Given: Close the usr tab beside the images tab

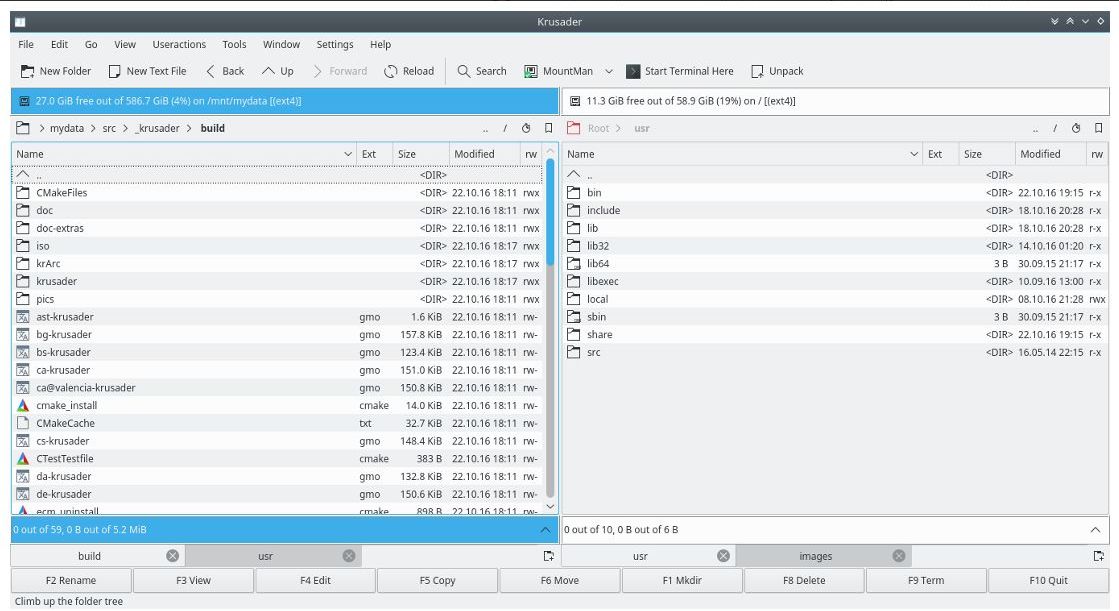Looking at the screenshot, I should 724,556.
